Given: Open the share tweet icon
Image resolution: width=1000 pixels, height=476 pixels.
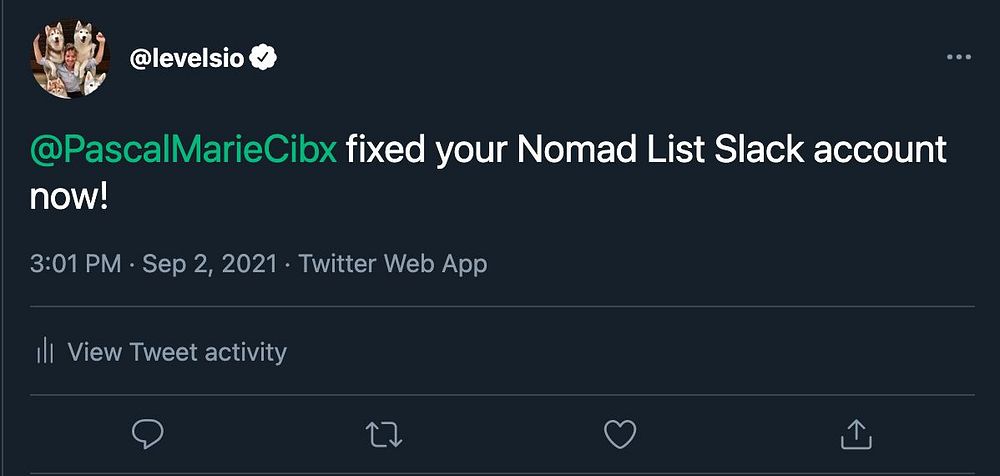Looking at the screenshot, I should pos(856,433).
